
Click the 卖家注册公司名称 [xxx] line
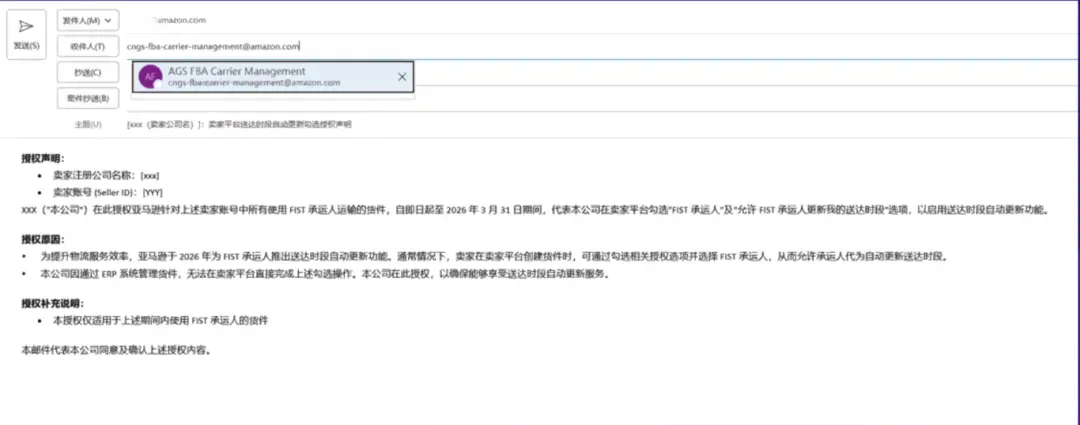pyautogui.click(x=106, y=175)
